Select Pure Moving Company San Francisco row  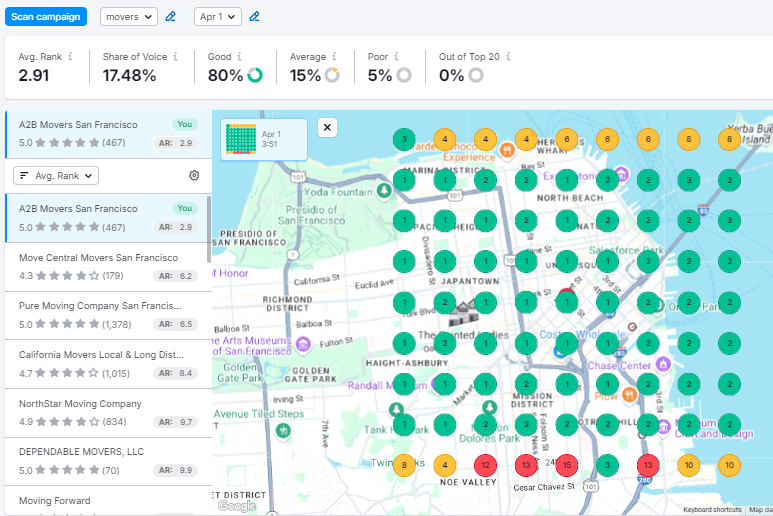[x=108, y=315]
